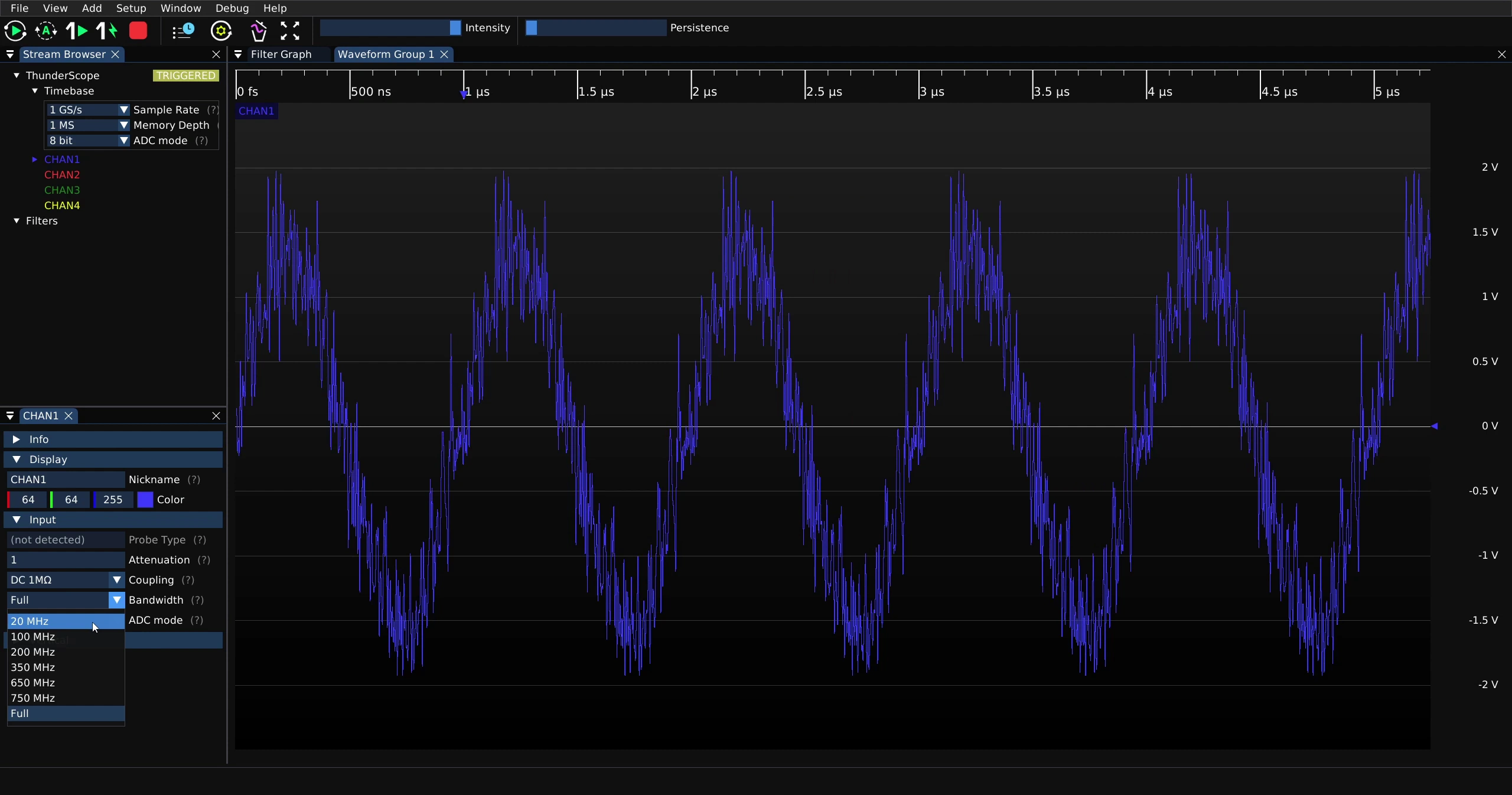
Task: Open the Coupling DC 1MΩ dropdown
Action: [x=66, y=580]
